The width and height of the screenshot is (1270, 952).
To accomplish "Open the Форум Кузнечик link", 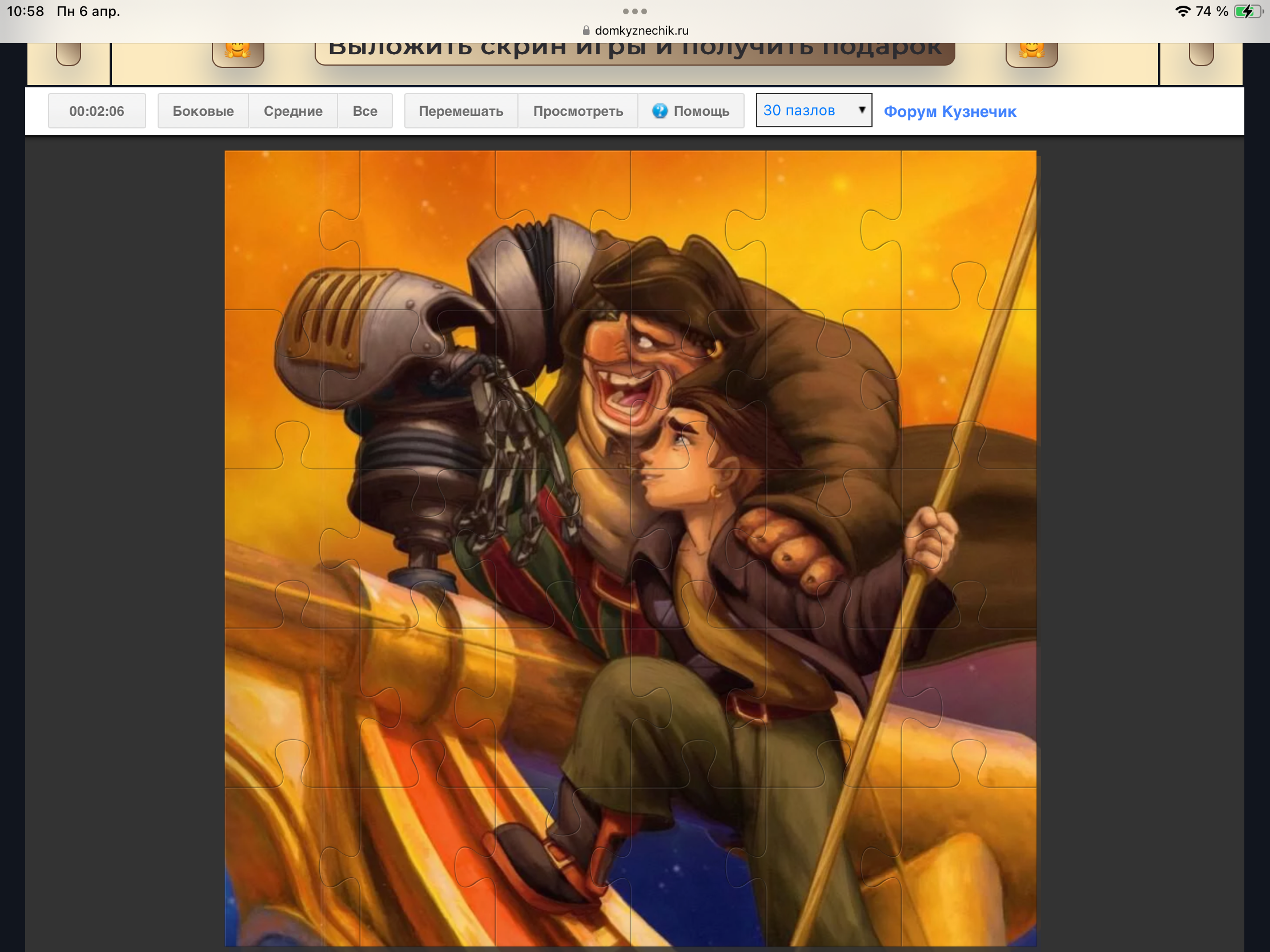I will tap(950, 111).
